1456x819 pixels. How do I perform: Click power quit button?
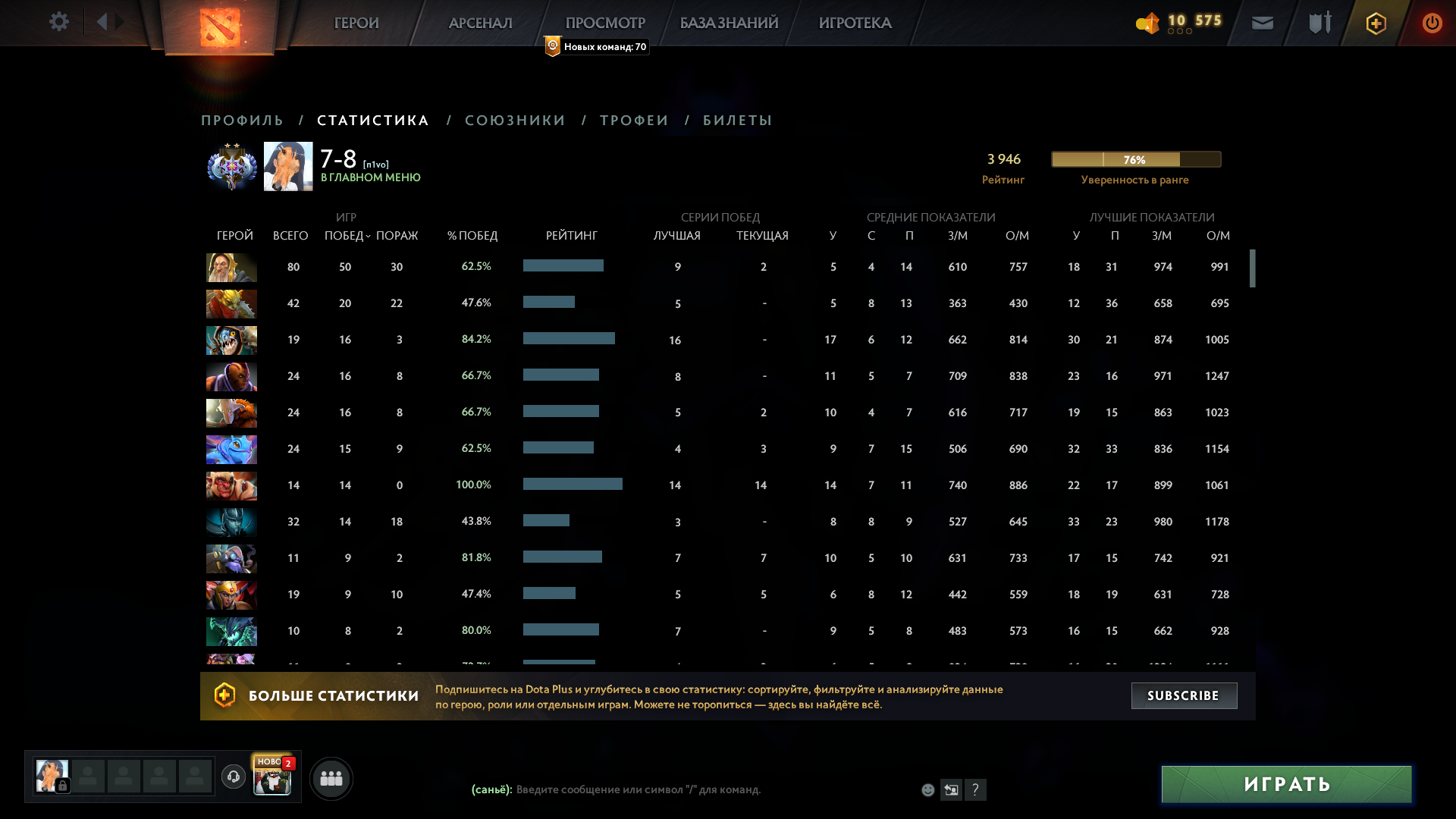(x=1432, y=23)
